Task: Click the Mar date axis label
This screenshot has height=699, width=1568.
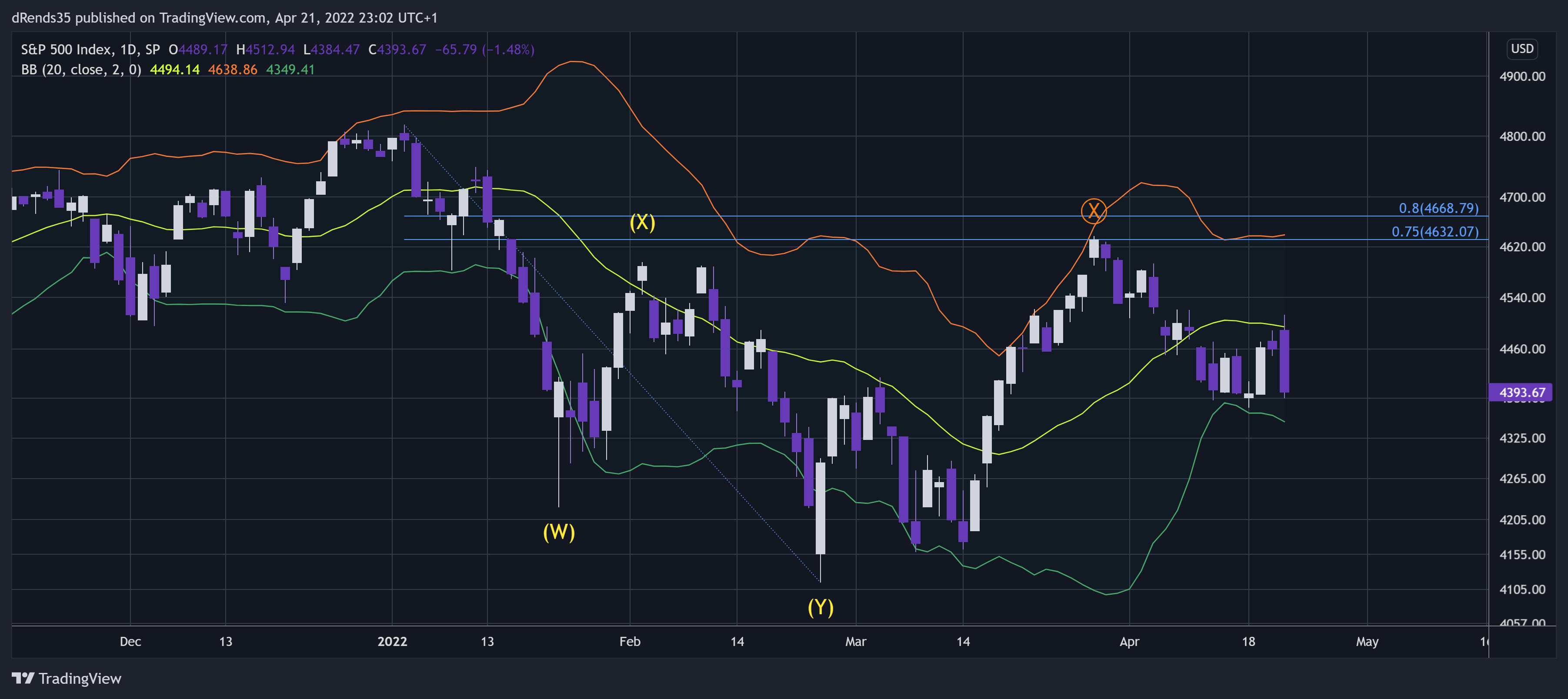Action: (855, 641)
